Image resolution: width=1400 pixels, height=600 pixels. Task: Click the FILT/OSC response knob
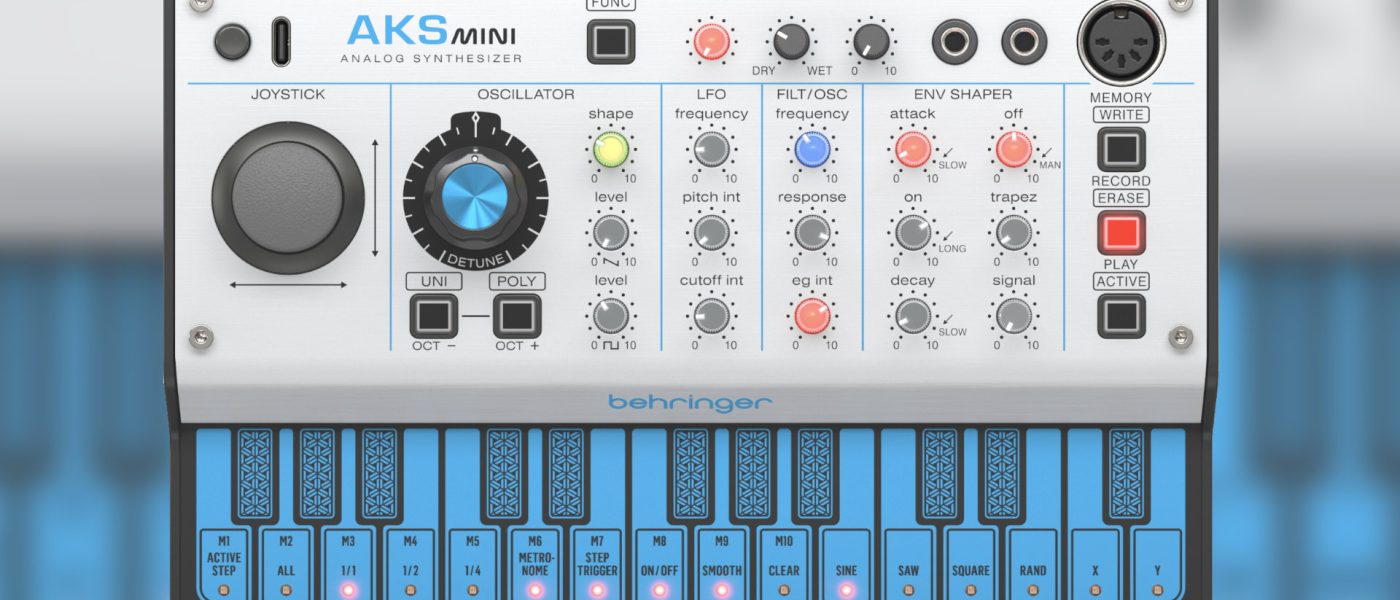pos(812,233)
